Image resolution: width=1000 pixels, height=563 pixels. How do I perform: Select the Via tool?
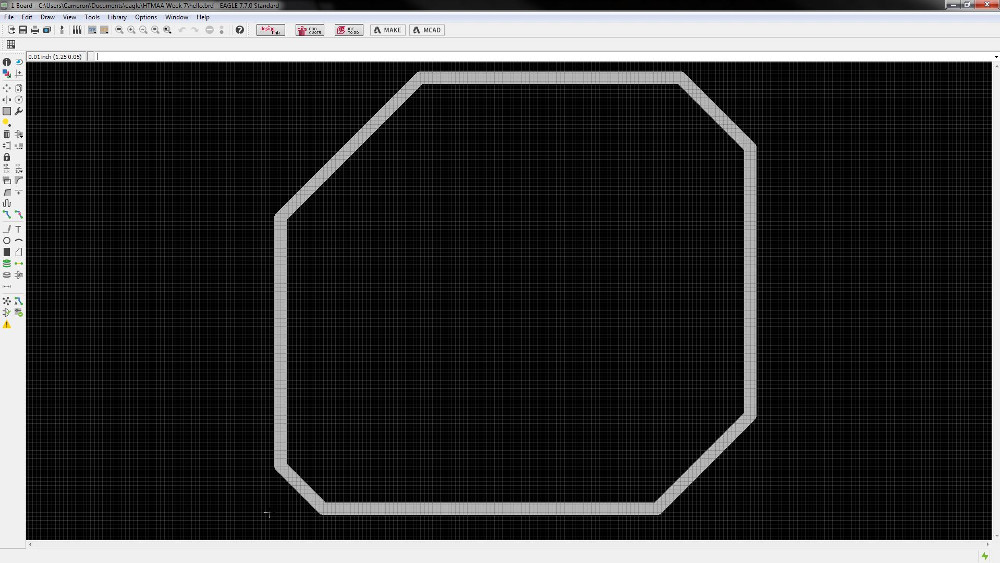[x=7, y=264]
